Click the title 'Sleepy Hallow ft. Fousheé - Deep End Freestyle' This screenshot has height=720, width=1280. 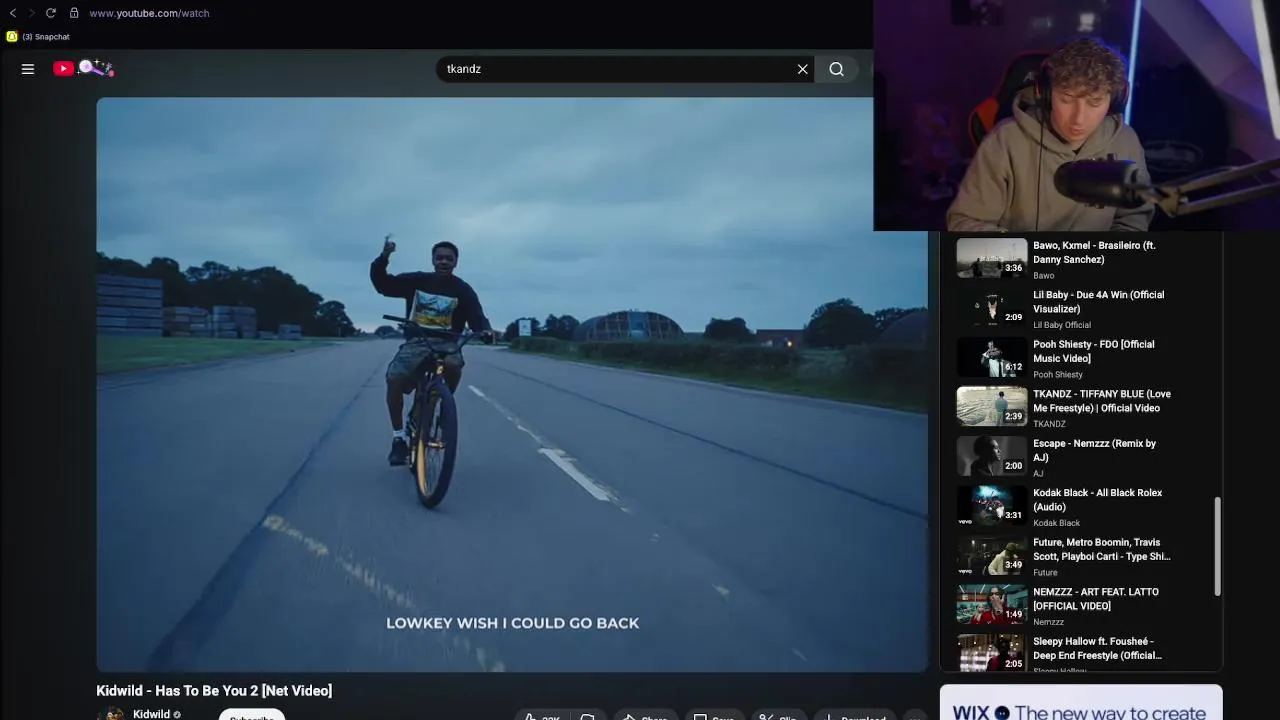click(x=1097, y=648)
